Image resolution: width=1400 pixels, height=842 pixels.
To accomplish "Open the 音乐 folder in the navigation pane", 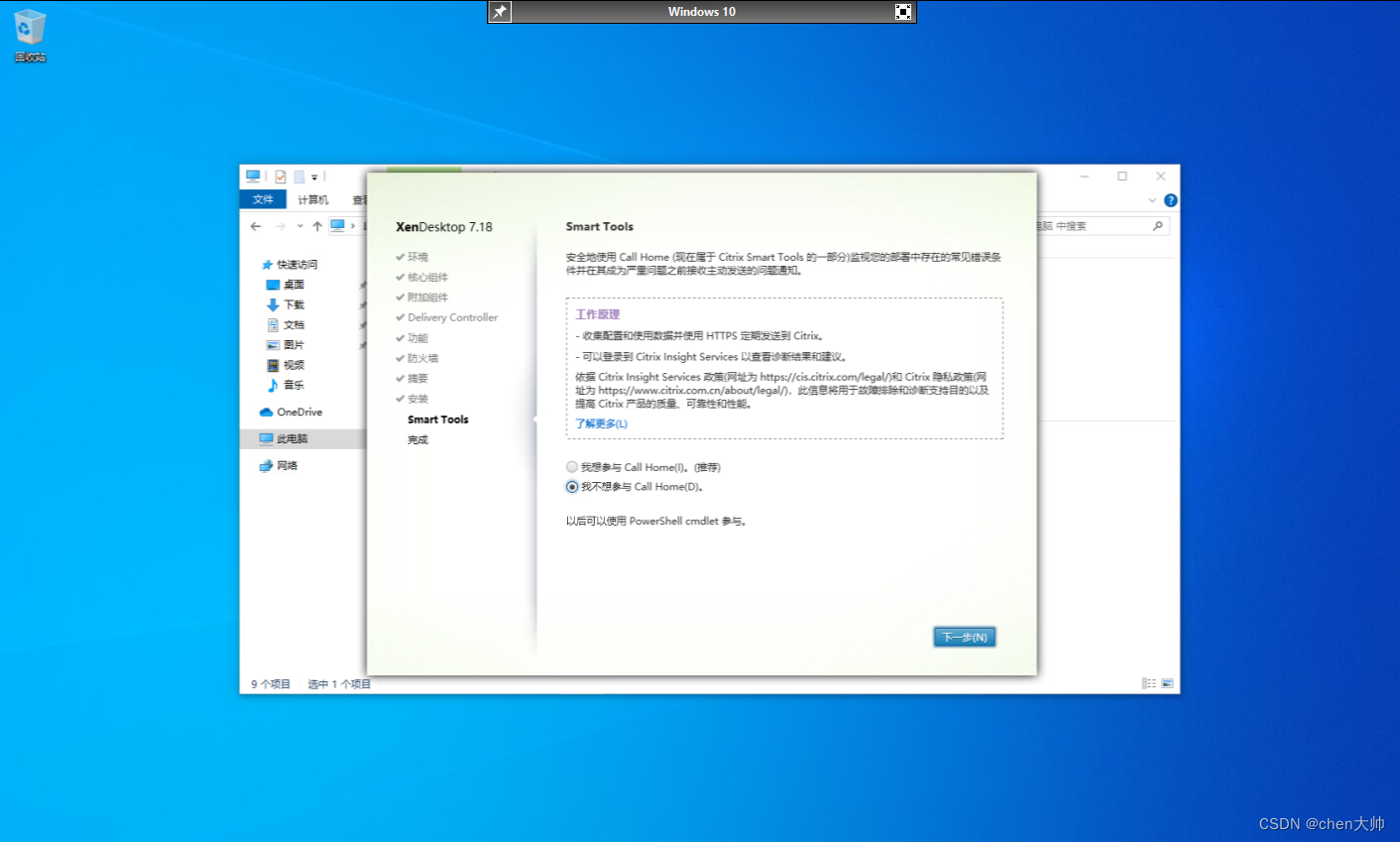I will 293,385.
